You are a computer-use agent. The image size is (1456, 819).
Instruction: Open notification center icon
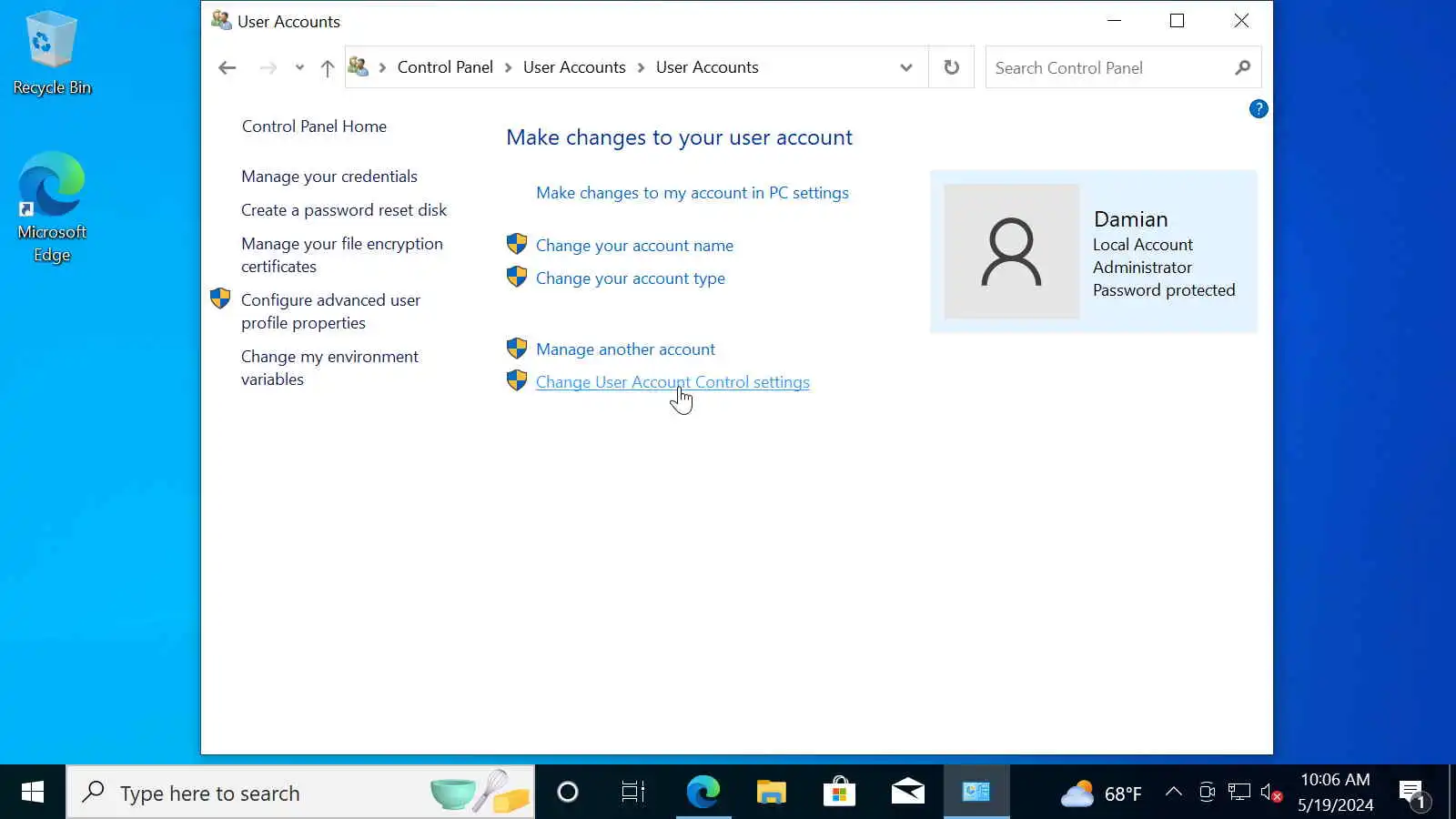(x=1413, y=794)
